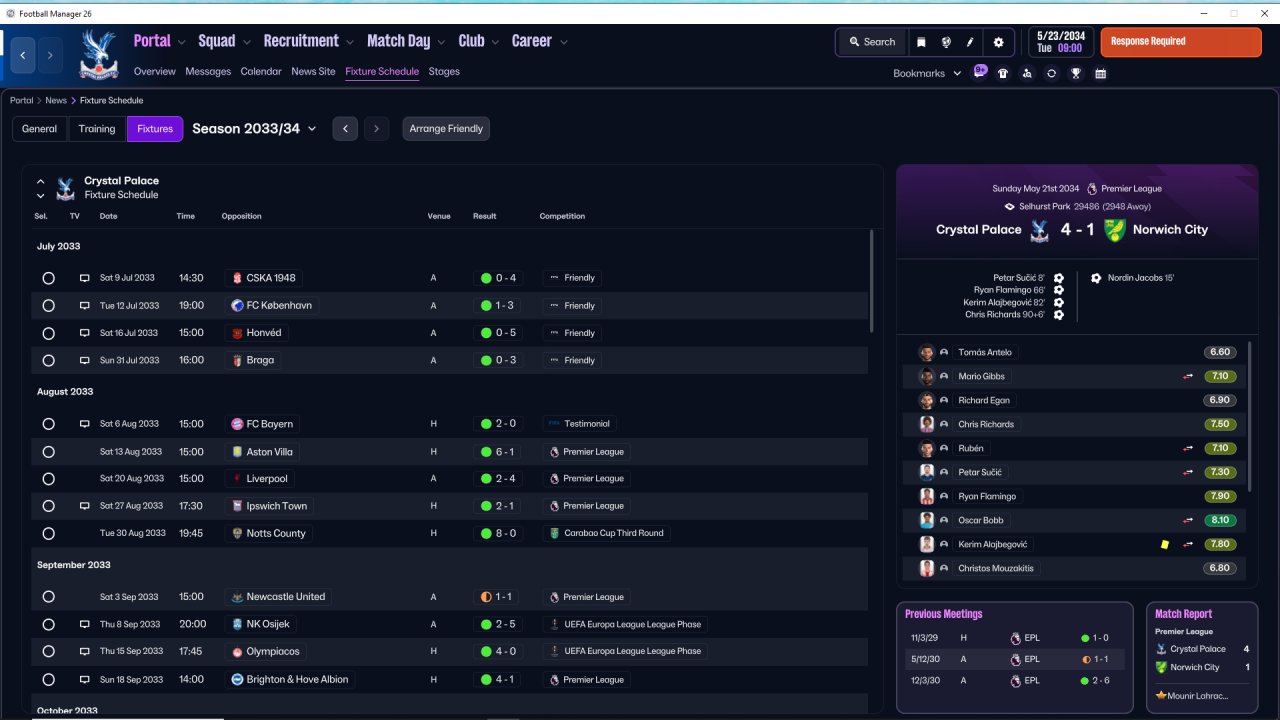Viewport: 1280px width, 720px height.
Task: Click the TV icon for the Ipswich Town fixture
Action: coord(85,506)
